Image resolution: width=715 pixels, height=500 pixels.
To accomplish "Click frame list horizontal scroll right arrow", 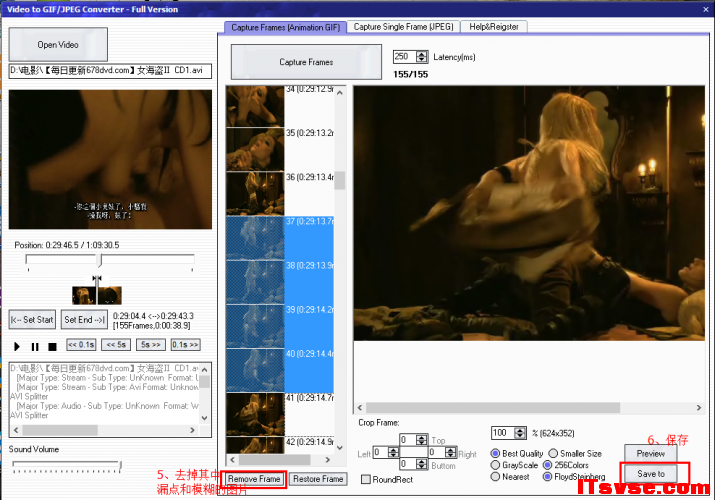I will click(x=327, y=459).
